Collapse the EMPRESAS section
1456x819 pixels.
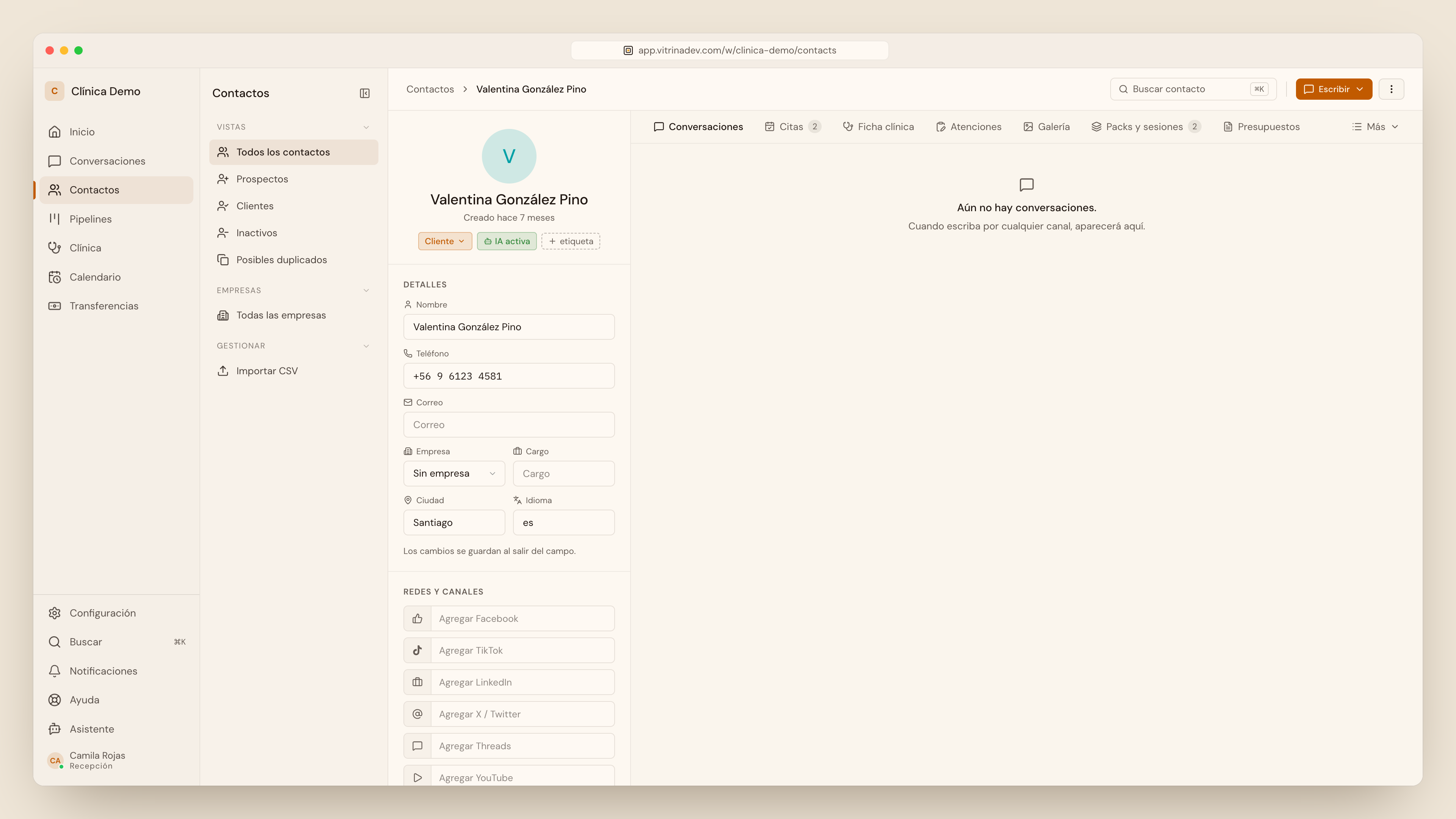[366, 290]
